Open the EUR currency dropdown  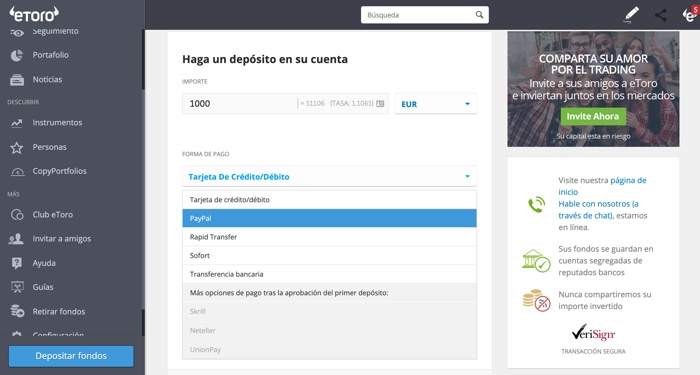coord(436,104)
